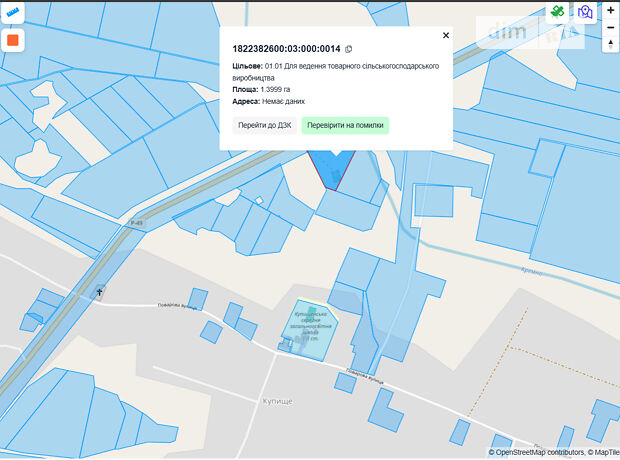Select the ruler measurement tool
The height and width of the screenshot is (460, 620).
[x=13, y=12]
